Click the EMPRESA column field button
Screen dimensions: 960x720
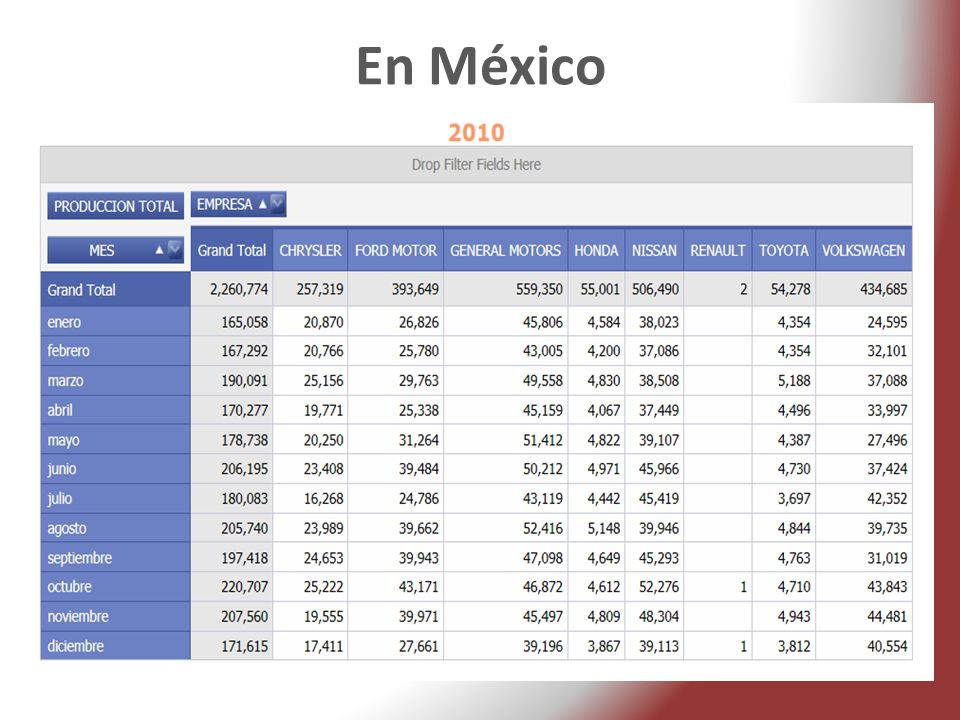tap(238, 204)
